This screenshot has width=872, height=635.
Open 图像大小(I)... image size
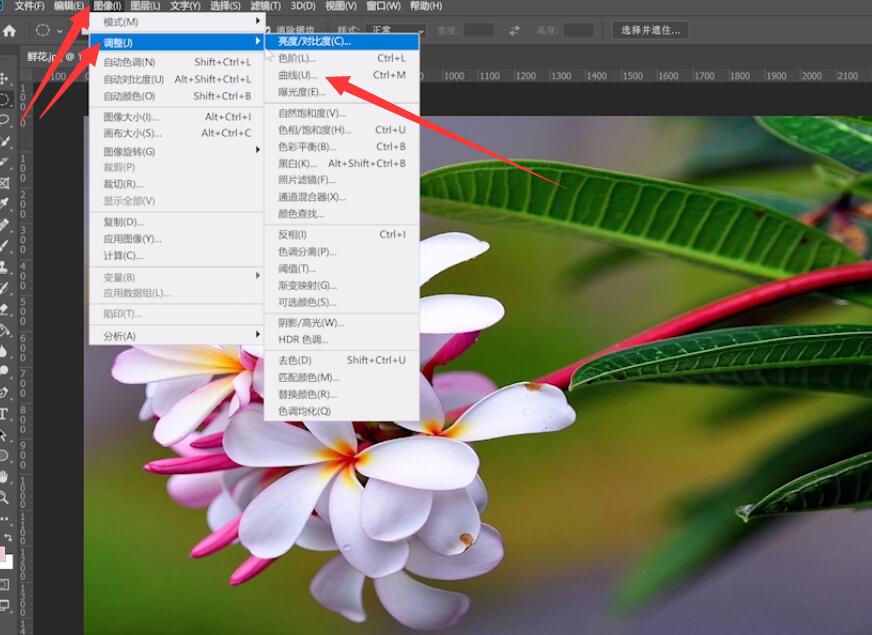pos(176,117)
